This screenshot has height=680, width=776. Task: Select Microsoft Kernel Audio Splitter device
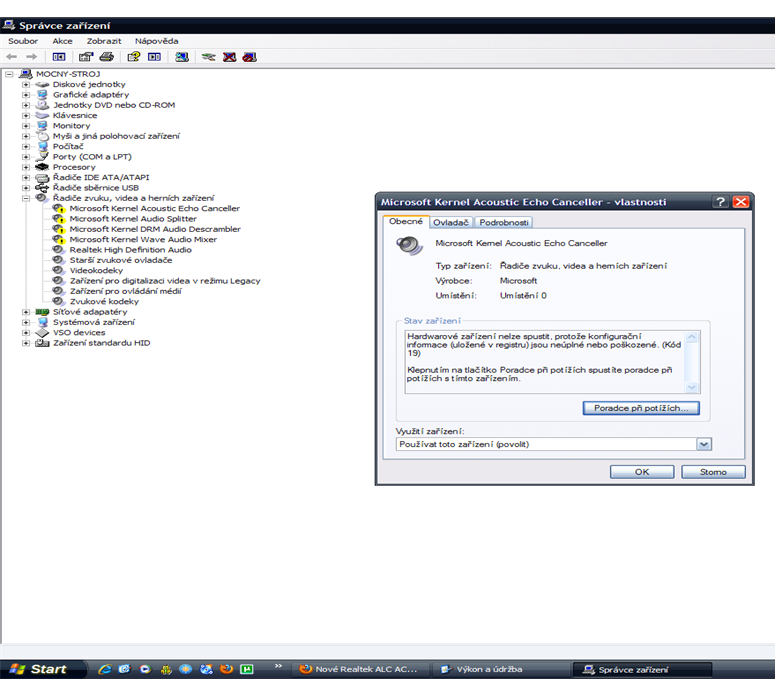tap(133, 219)
